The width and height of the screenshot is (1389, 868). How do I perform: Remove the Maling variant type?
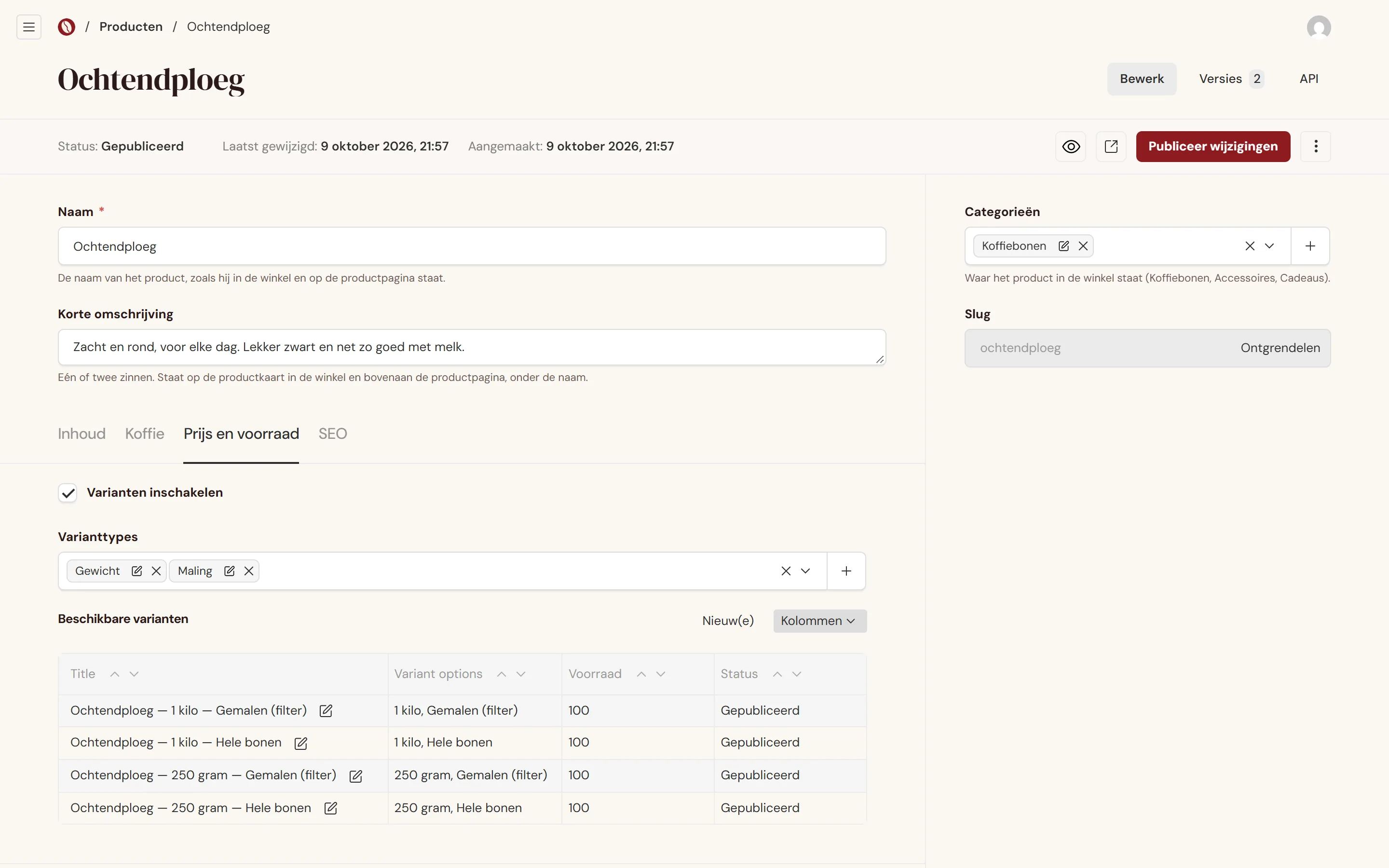coord(248,570)
